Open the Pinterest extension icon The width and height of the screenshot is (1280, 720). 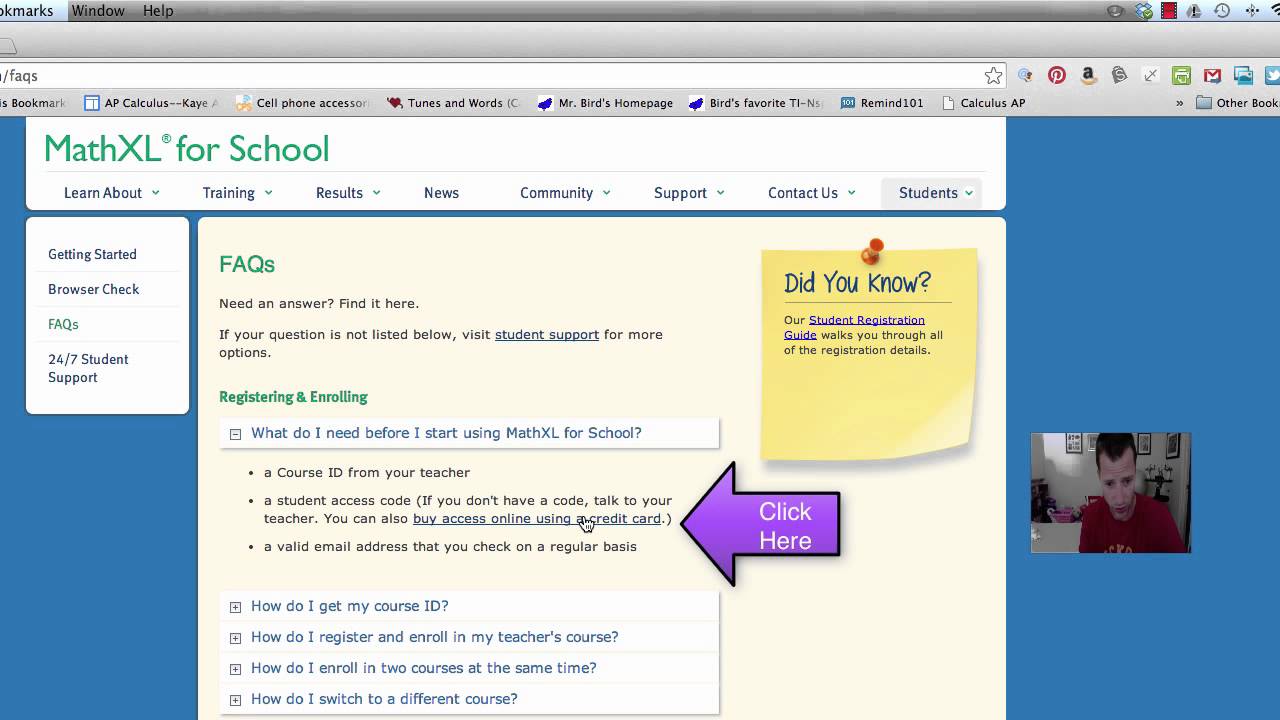pos(1057,75)
